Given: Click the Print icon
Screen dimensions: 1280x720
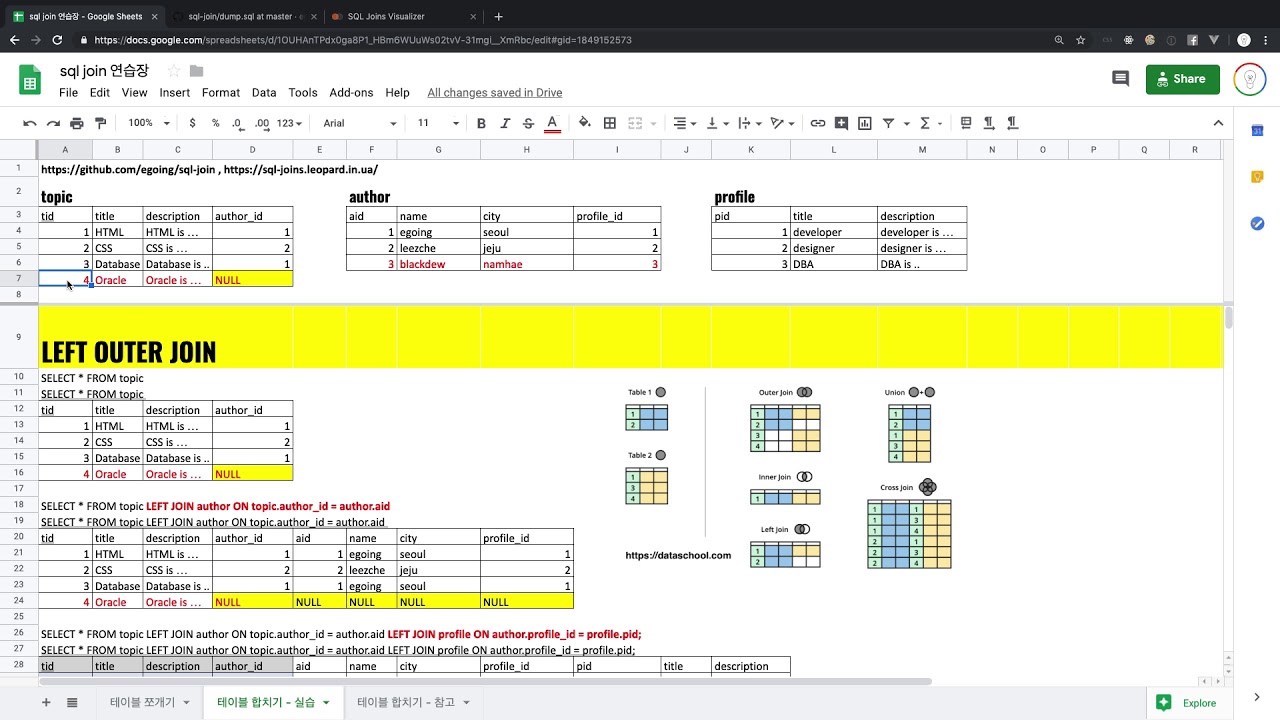Looking at the screenshot, I should click(77, 123).
